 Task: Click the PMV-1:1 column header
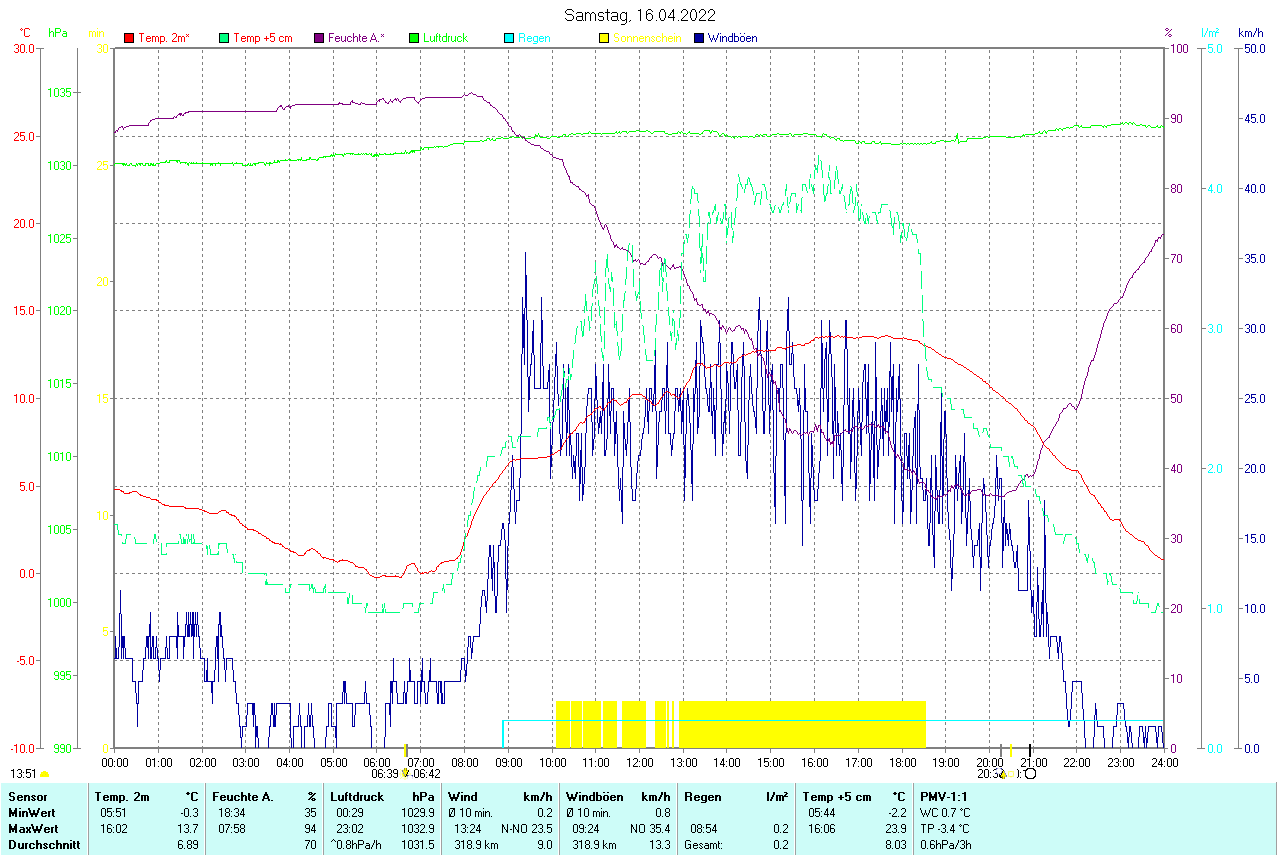944,797
